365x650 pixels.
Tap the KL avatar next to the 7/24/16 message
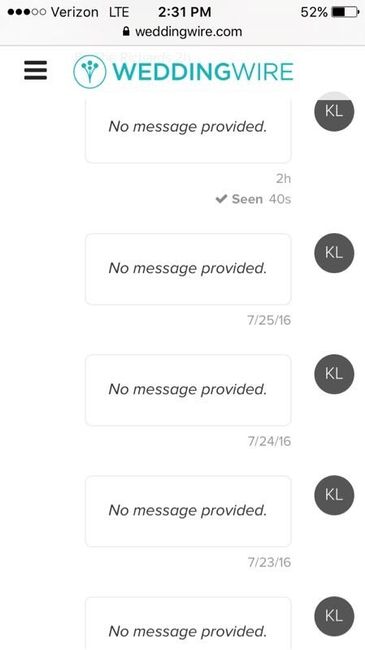point(334,374)
